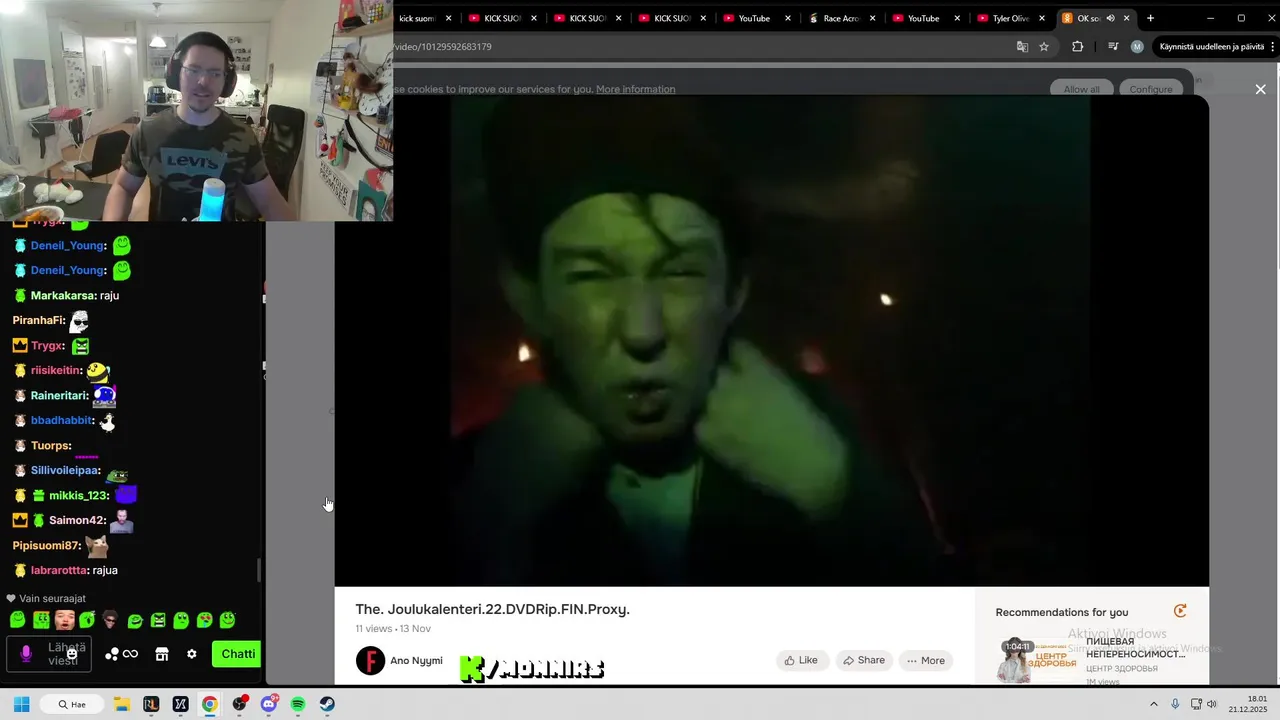Open username labrarotta in chat
Image resolution: width=1280 pixels, height=720 pixels.
(x=59, y=570)
